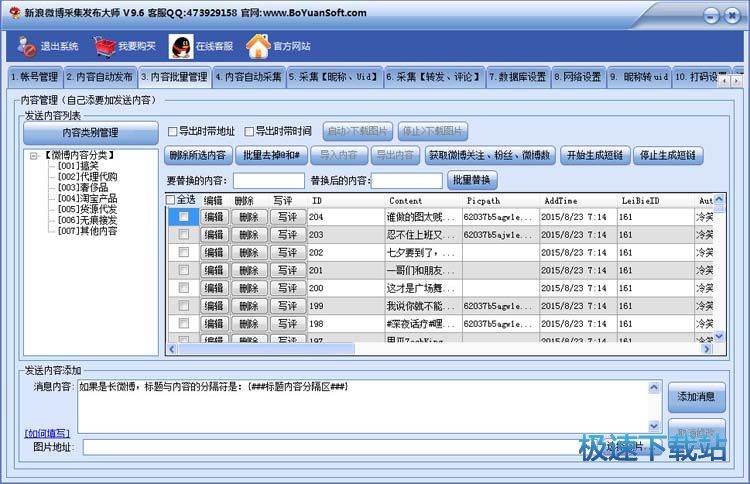Open the official website house icon
Viewport: 750px width, 484px height.
click(x=258, y=46)
